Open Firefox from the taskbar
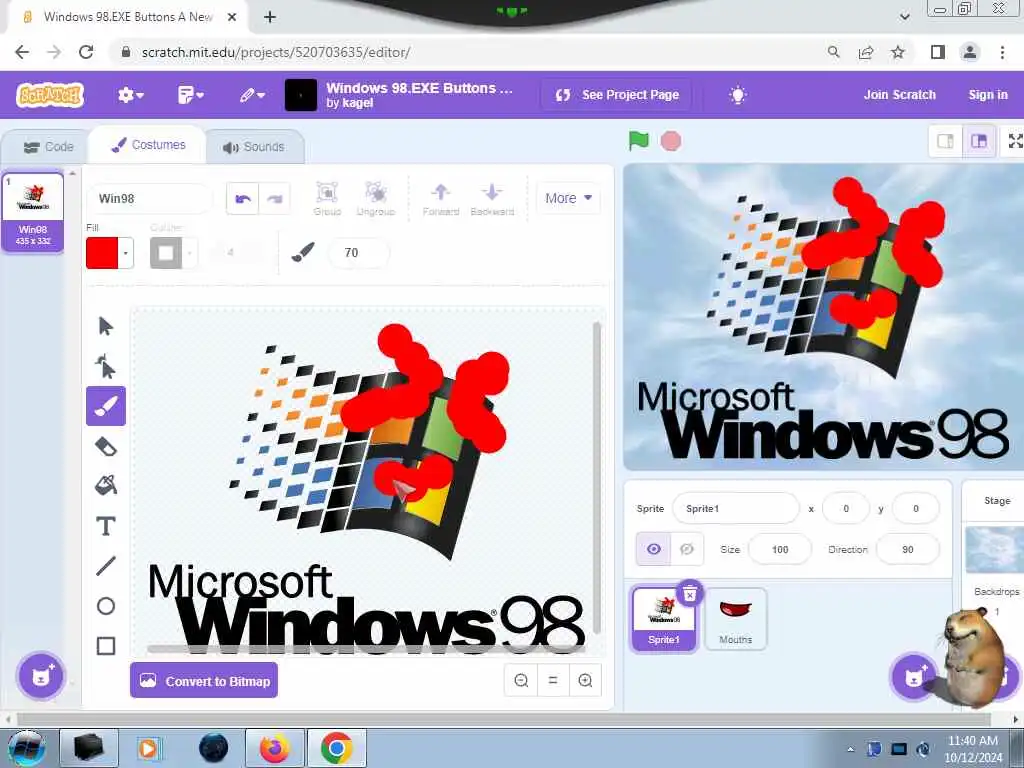The image size is (1024, 768). click(275, 748)
